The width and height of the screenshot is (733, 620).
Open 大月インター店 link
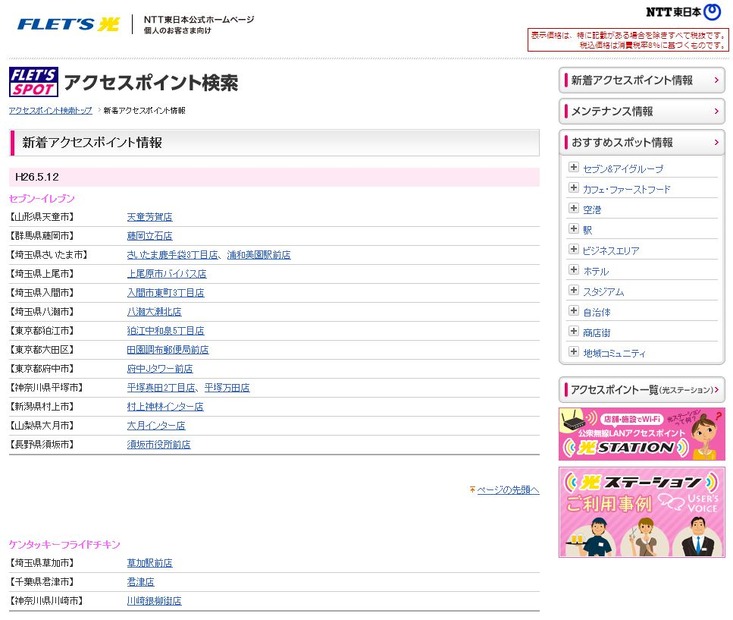coord(156,426)
